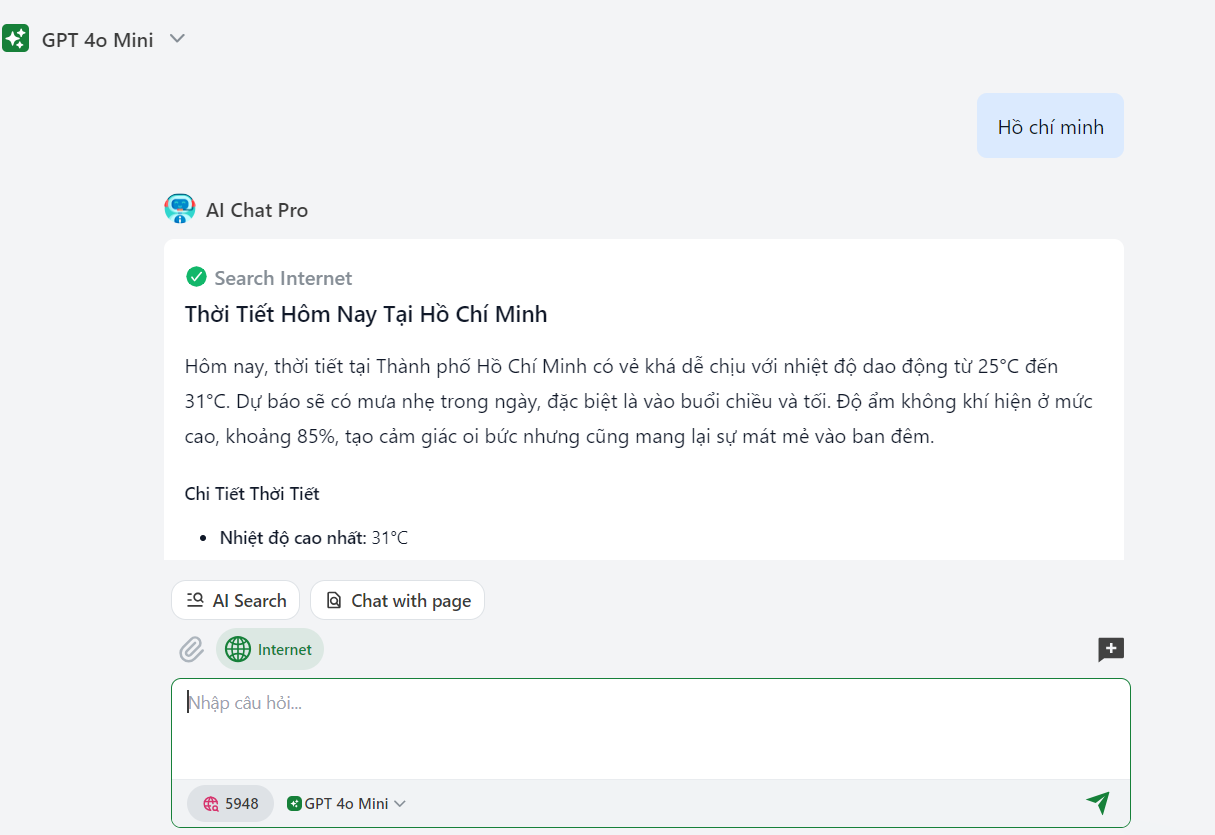Click the "Hồ chí minh" user message bubble
Image resolution: width=1215 pixels, height=835 pixels.
(x=1050, y=127)
